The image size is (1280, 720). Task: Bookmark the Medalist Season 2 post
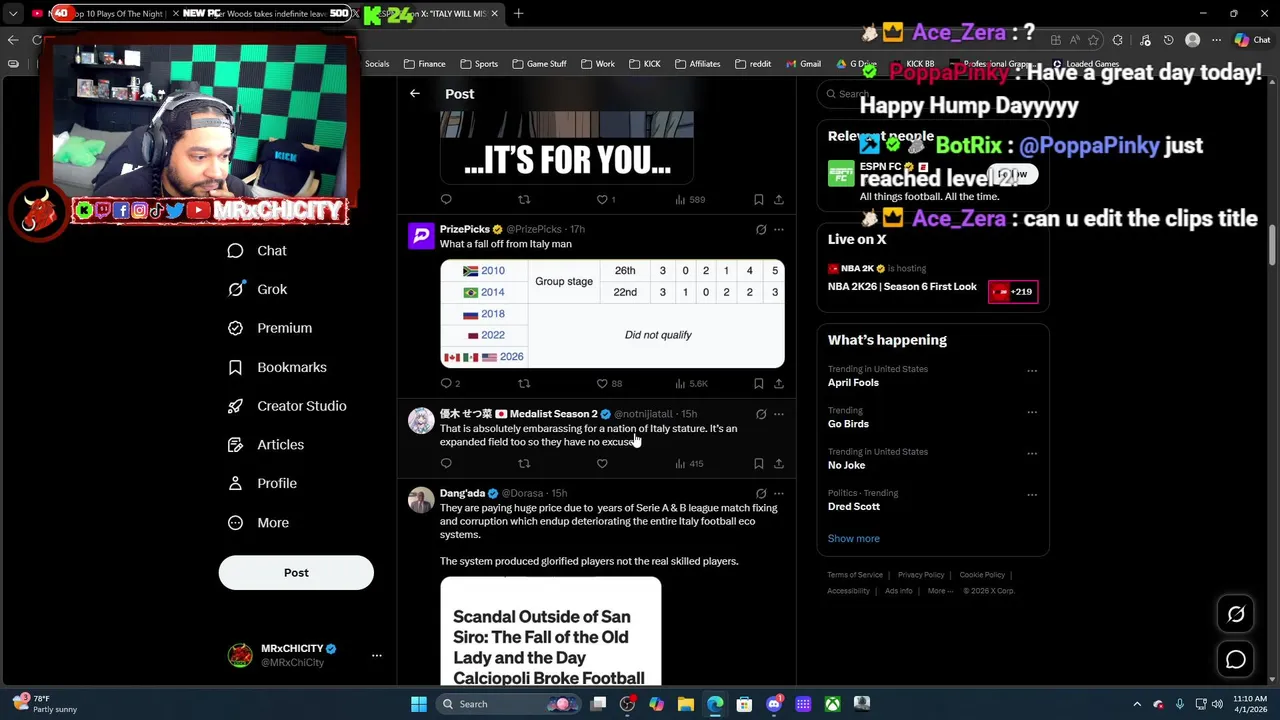tap(759, 463)
